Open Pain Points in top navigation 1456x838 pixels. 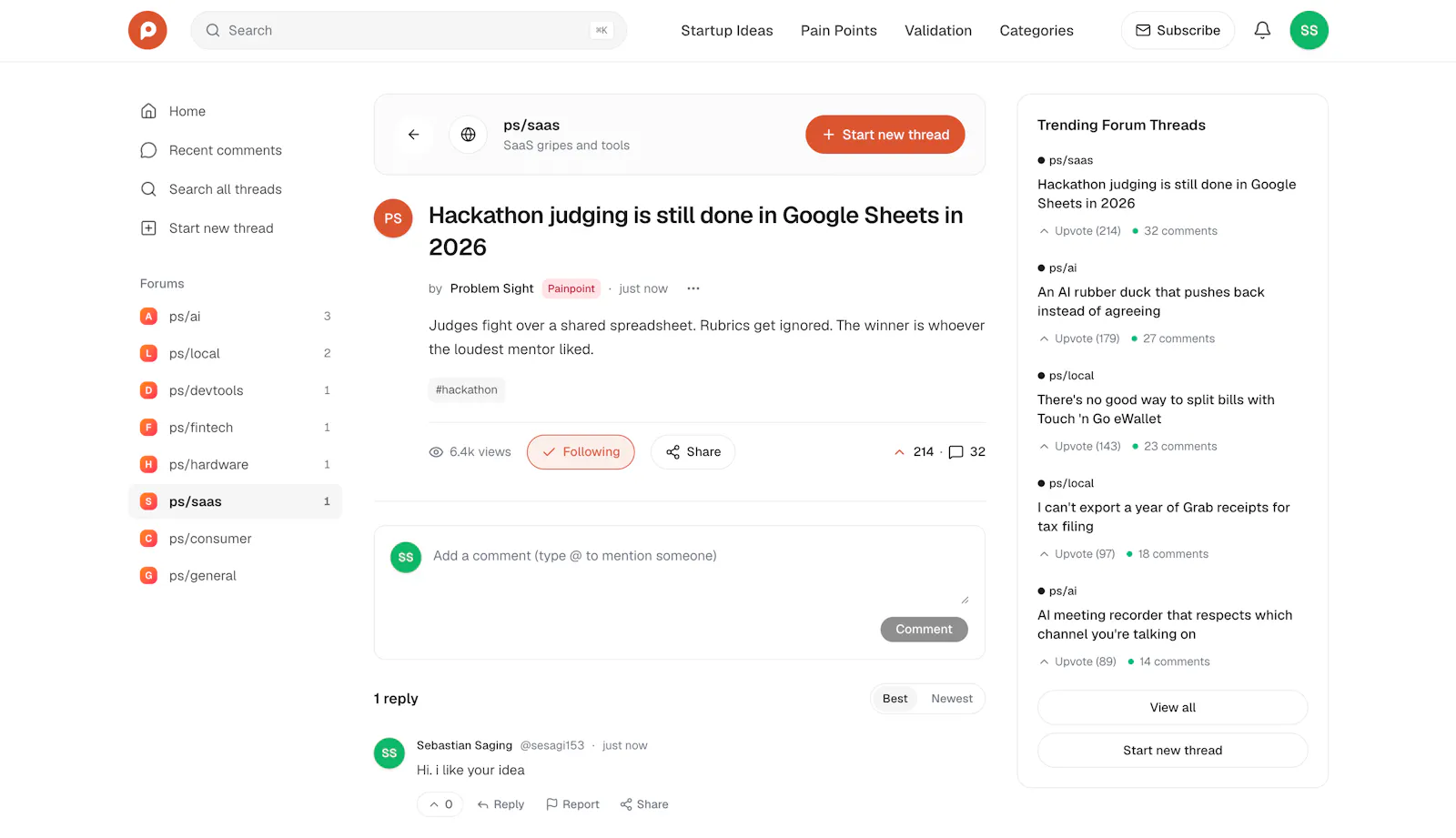pos(839,30)
